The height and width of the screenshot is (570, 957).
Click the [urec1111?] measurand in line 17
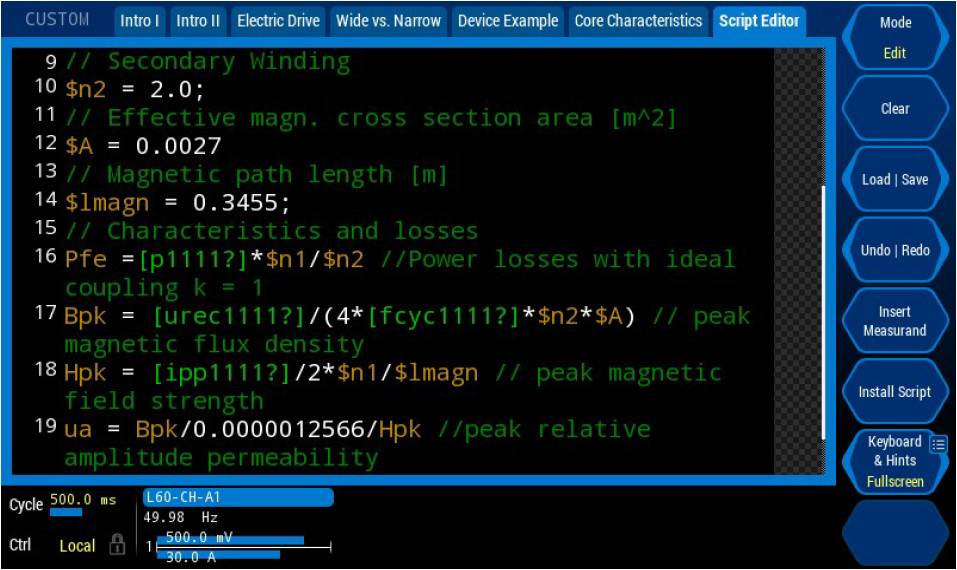[228, 317]
